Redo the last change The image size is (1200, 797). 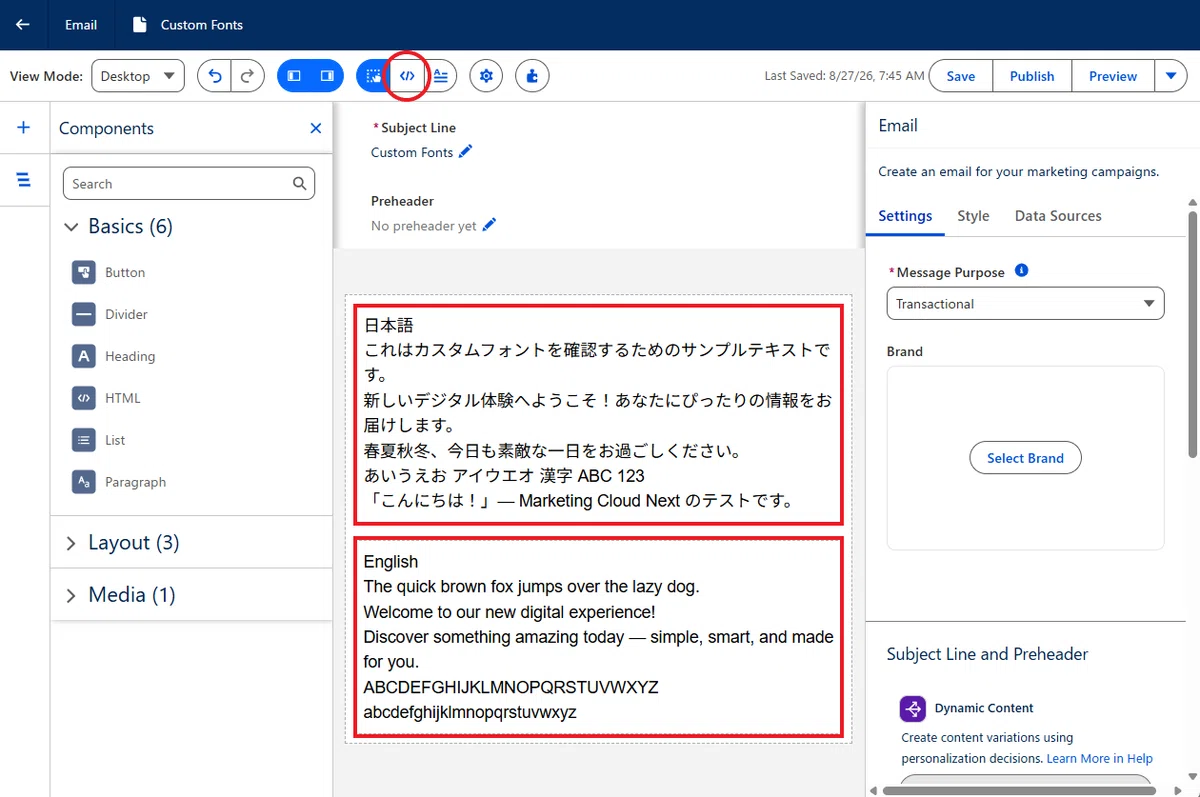[247, 76]
